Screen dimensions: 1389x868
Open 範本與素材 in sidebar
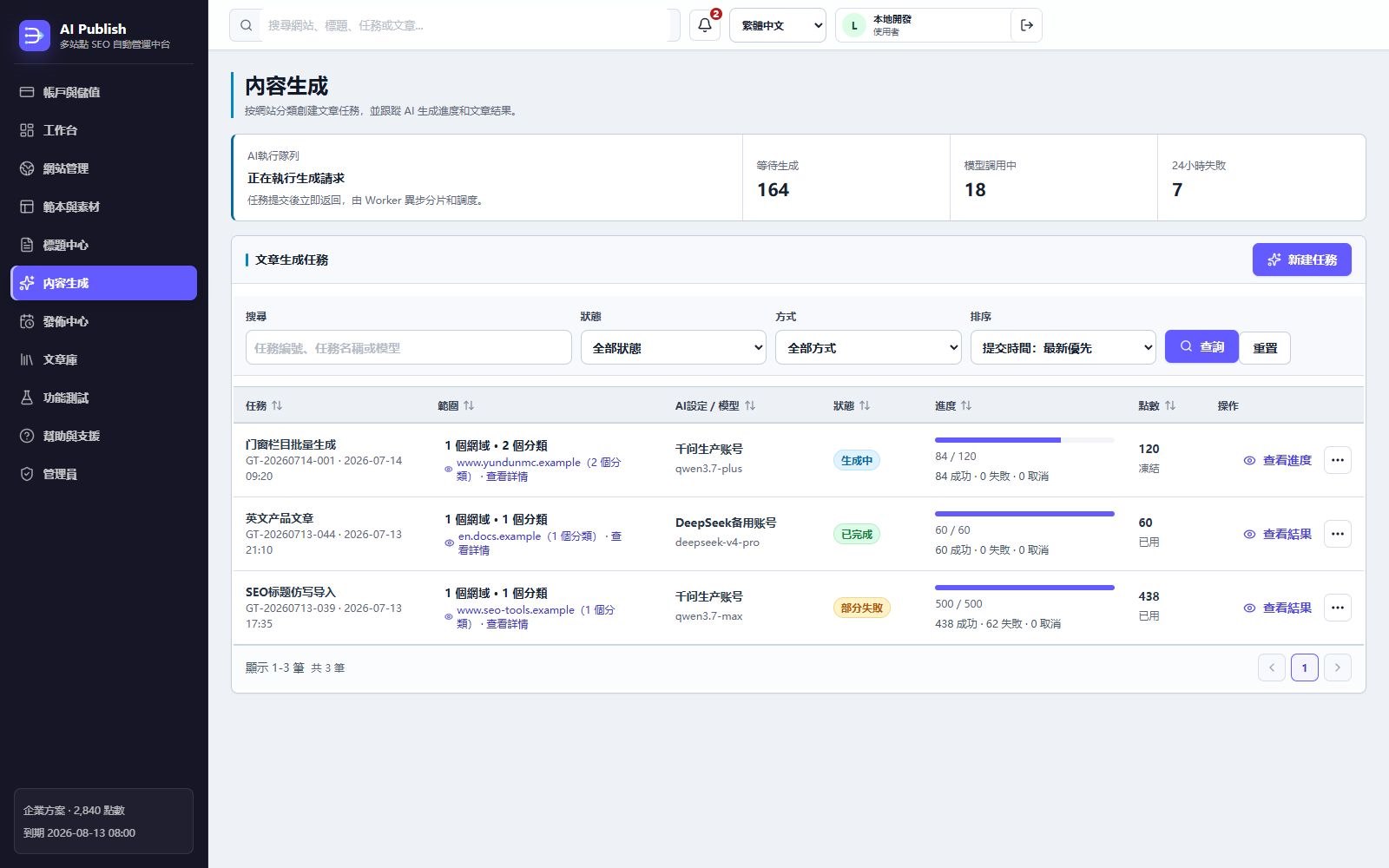(103, 207)
